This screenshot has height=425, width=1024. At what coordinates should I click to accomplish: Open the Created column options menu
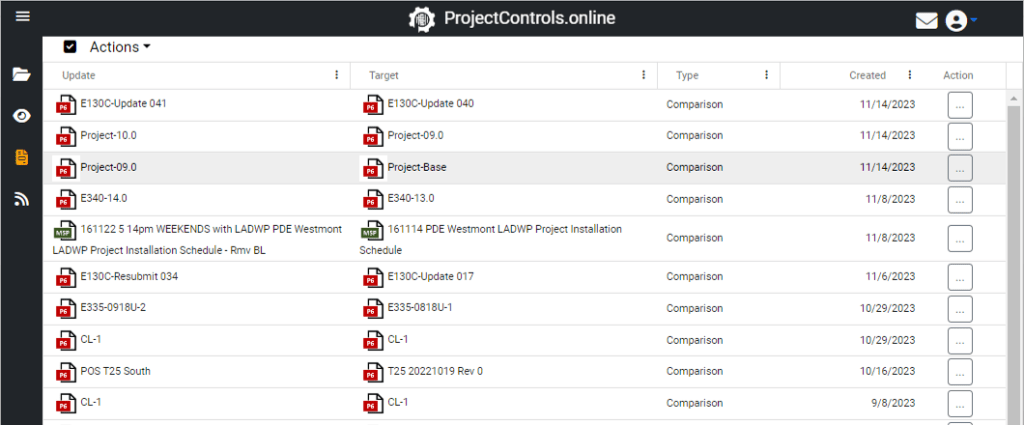pos(909,75)
